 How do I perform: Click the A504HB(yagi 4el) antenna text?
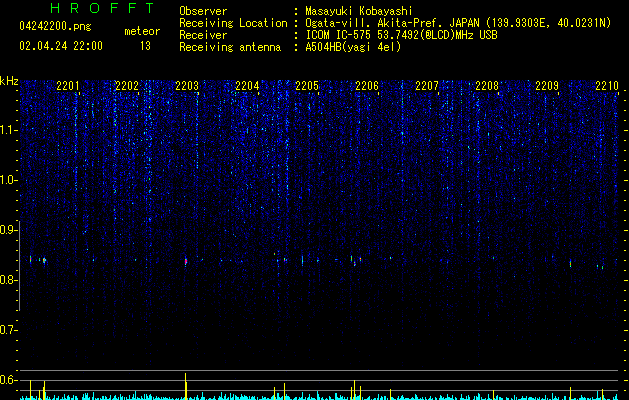[x=353, y=47]
